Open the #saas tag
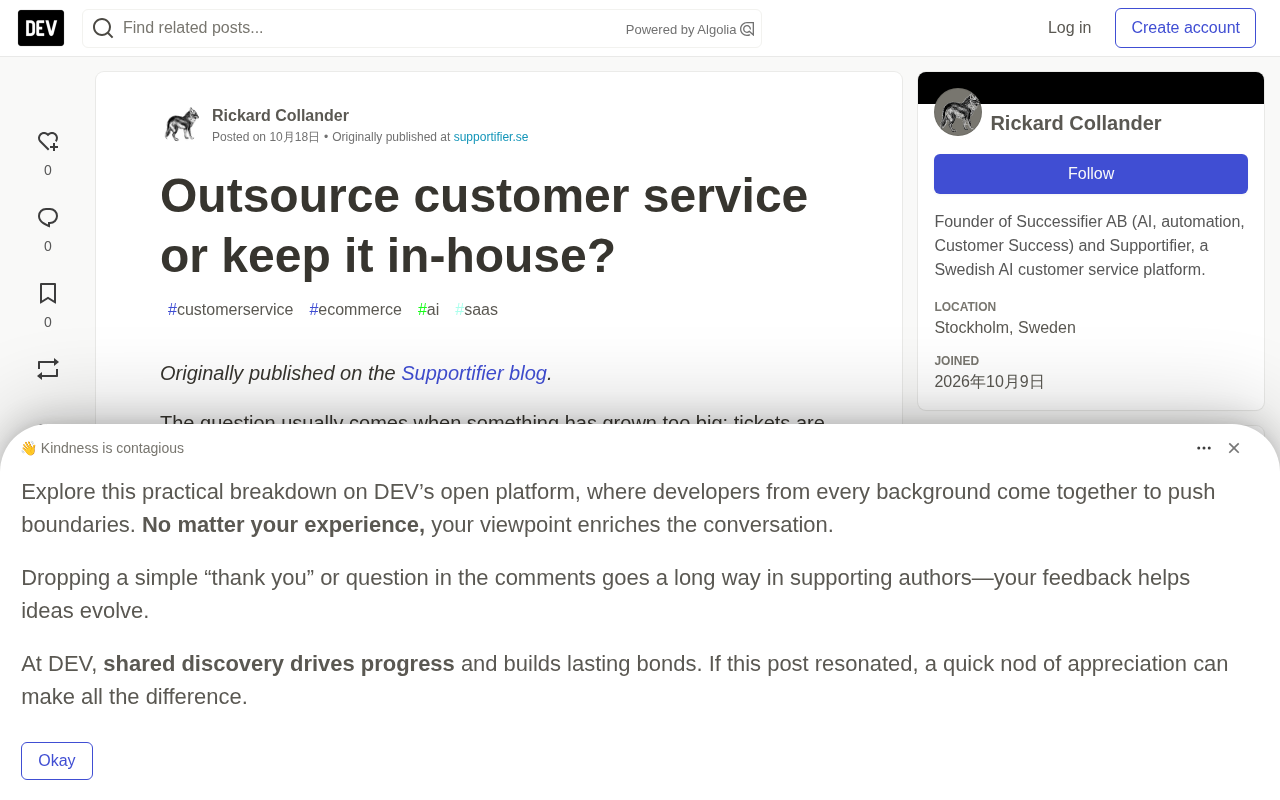1280x800 pixels. pos(477,310)
